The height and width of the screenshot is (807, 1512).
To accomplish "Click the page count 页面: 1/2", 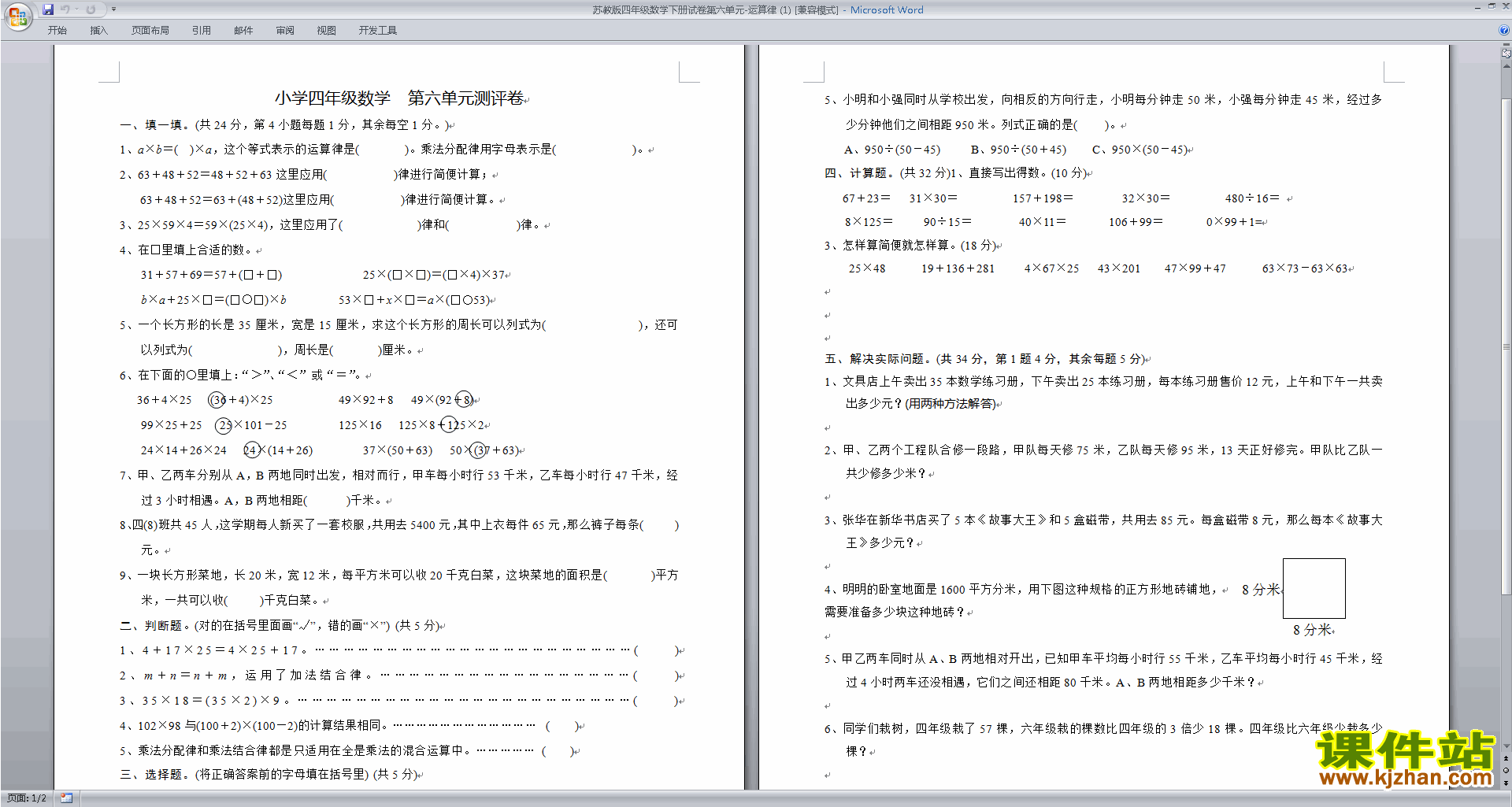I will coord(27,798).
